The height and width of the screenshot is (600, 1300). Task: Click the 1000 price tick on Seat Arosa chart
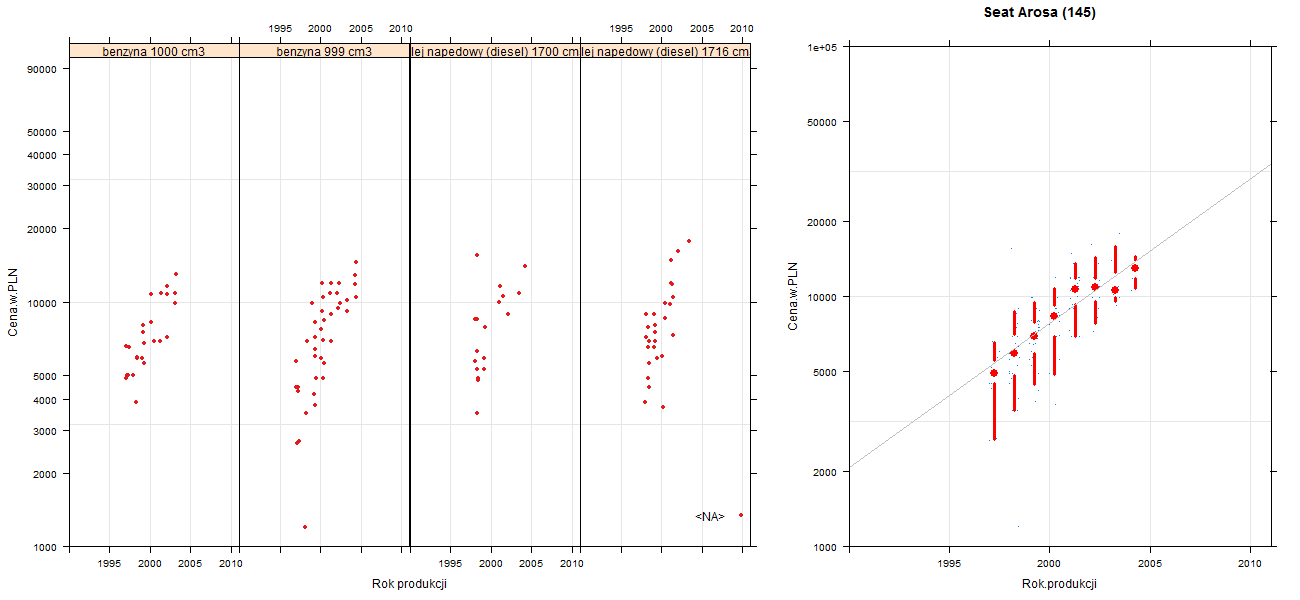[x=825, y=547]
